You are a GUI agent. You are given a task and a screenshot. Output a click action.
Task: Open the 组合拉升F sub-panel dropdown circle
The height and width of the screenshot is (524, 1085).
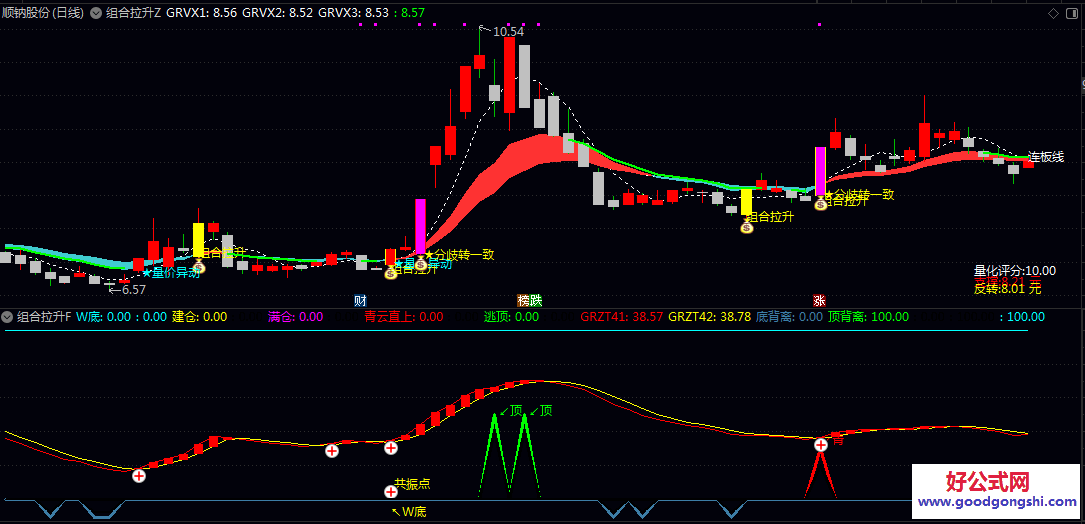(8, 317)
